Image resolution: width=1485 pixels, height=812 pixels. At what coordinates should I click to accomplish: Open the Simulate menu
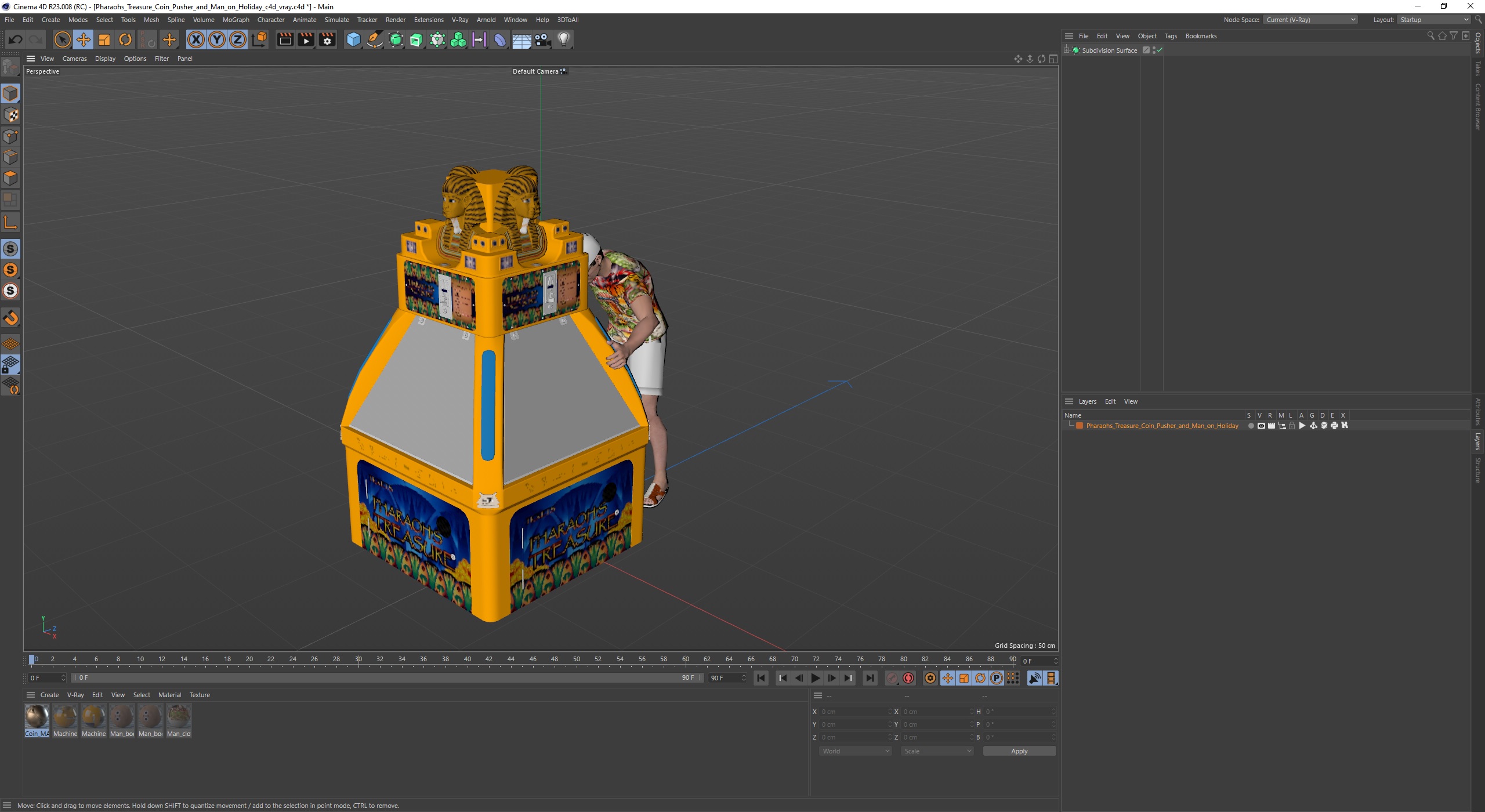[336, 20]
